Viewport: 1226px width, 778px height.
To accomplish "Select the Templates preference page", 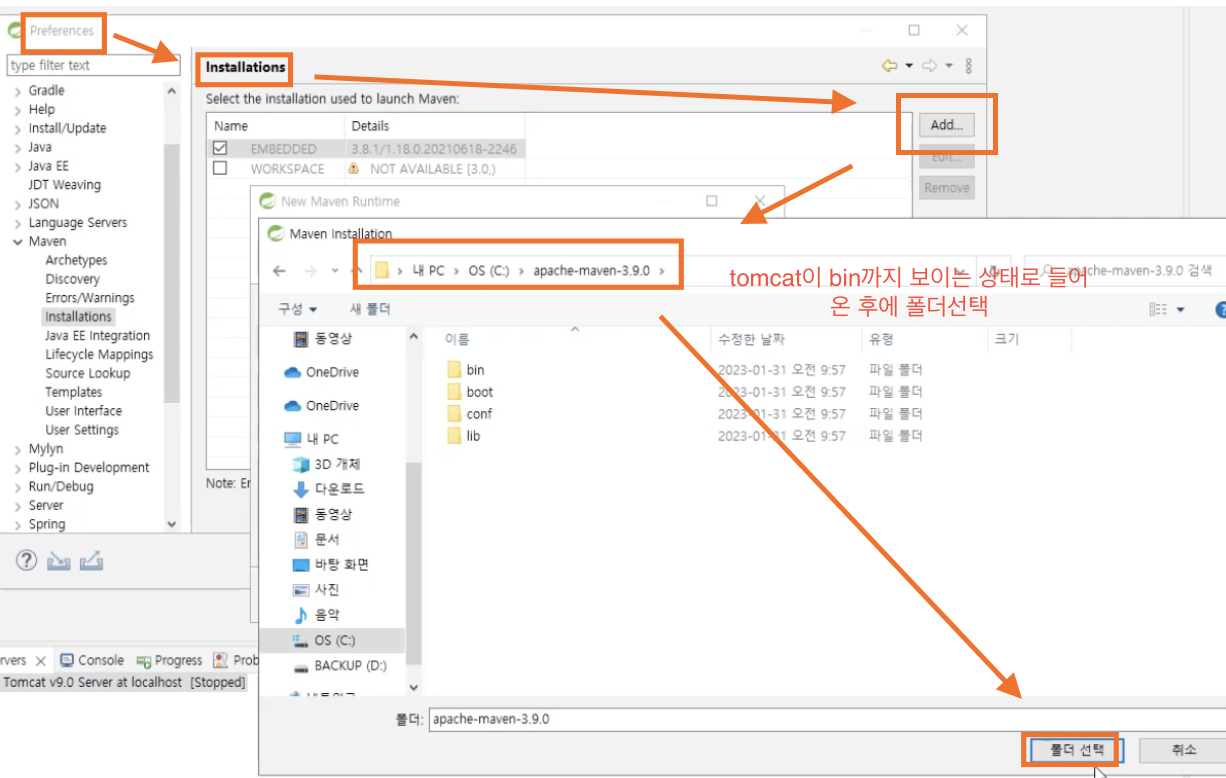I will point(73,392).
